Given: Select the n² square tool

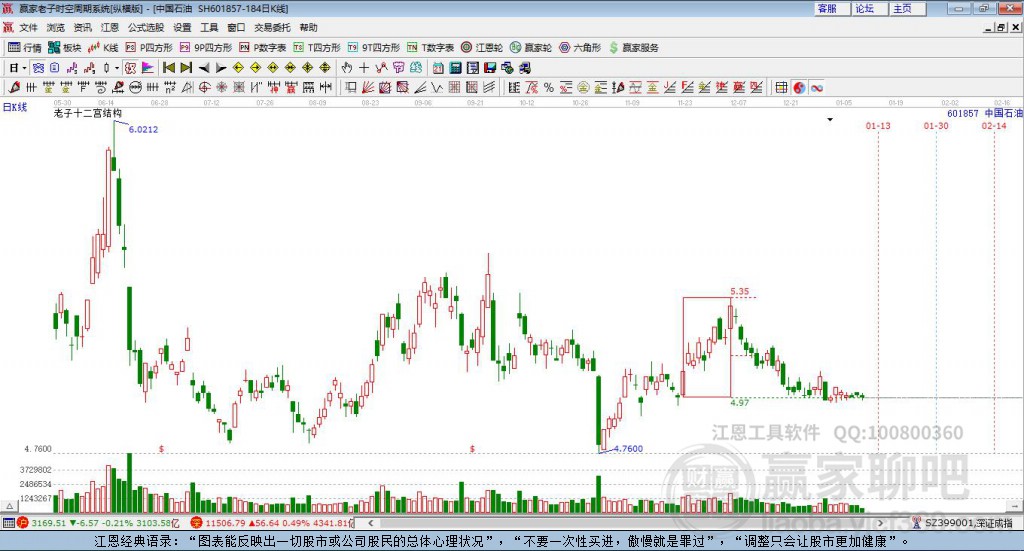Looking at the screenshot, I should [x=170, y=87].
